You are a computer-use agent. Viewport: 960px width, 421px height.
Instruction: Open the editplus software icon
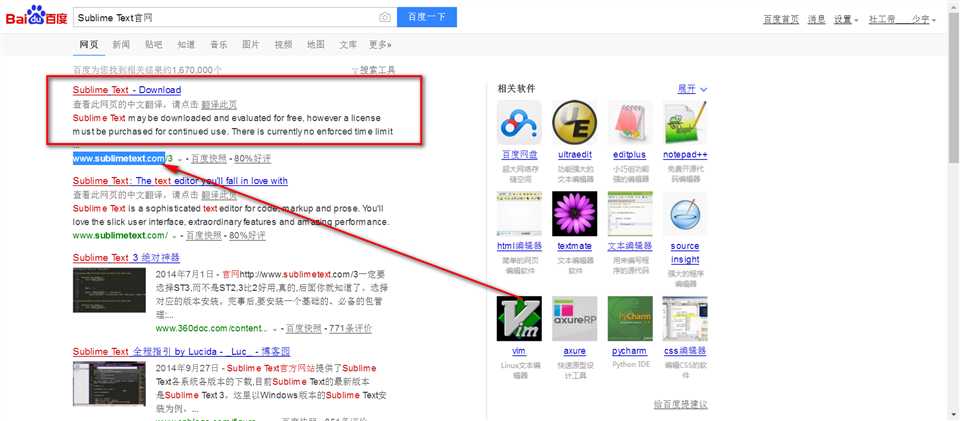629,122
